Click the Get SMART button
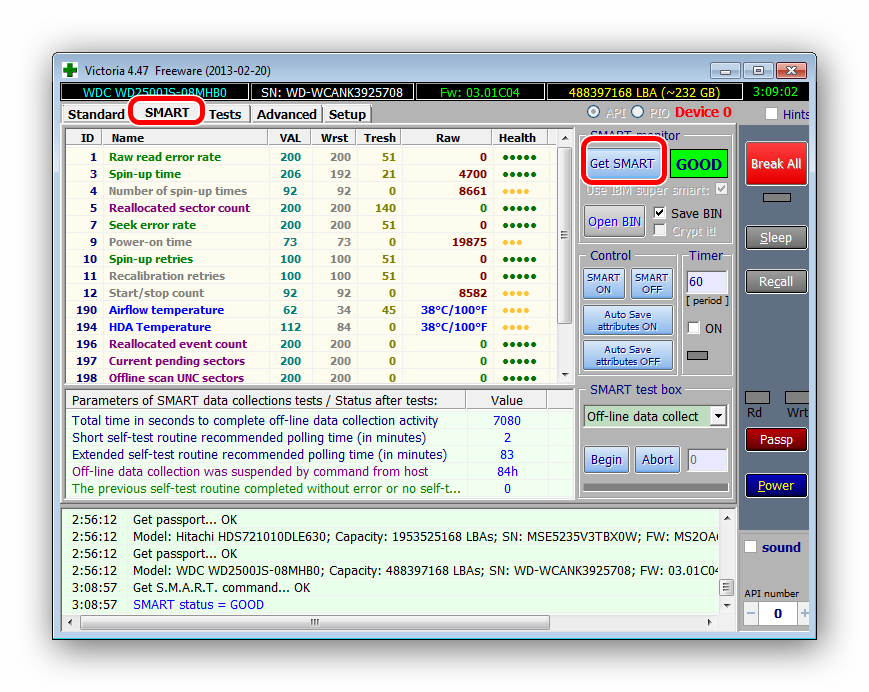869x692 pixels. point(621,163)
